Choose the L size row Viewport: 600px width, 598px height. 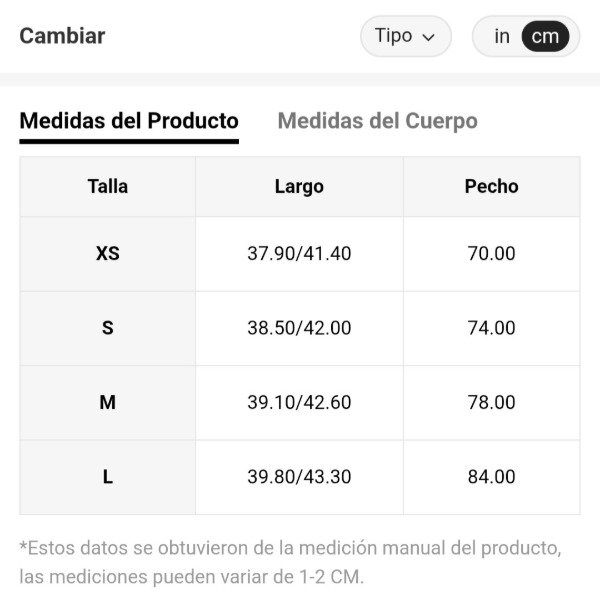pos(108,477)
